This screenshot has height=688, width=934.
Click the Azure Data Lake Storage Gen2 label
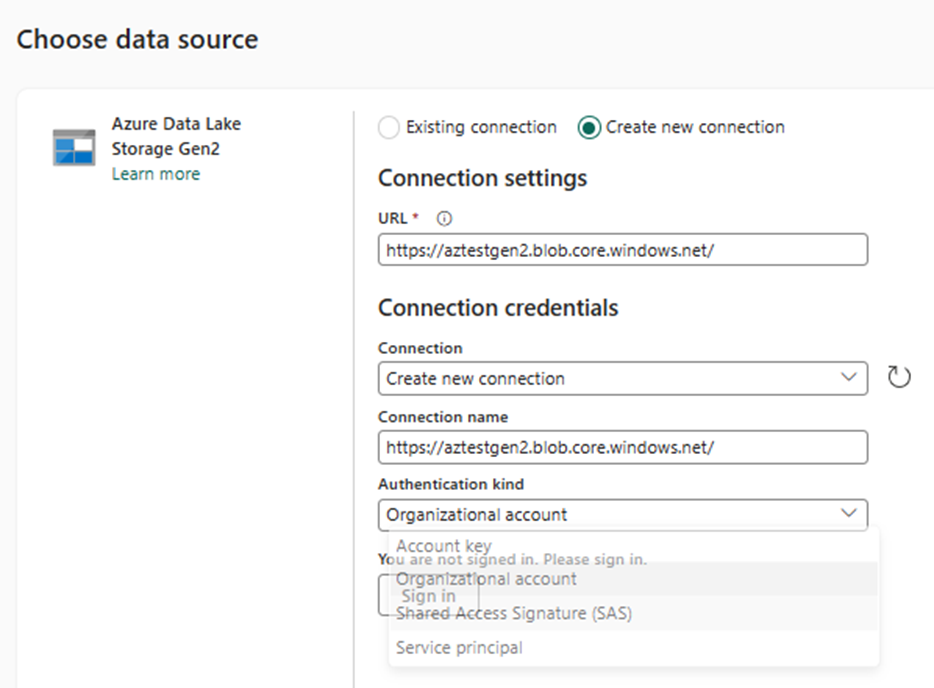pos(176,136)
